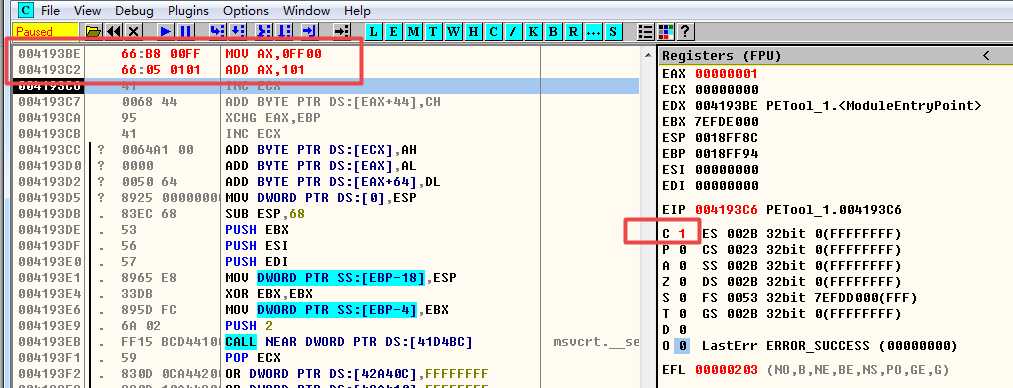Viewport: 1013px width, 388px height.
Task: Click the Registers (FPU) header bar
Action: pos(835,56)
